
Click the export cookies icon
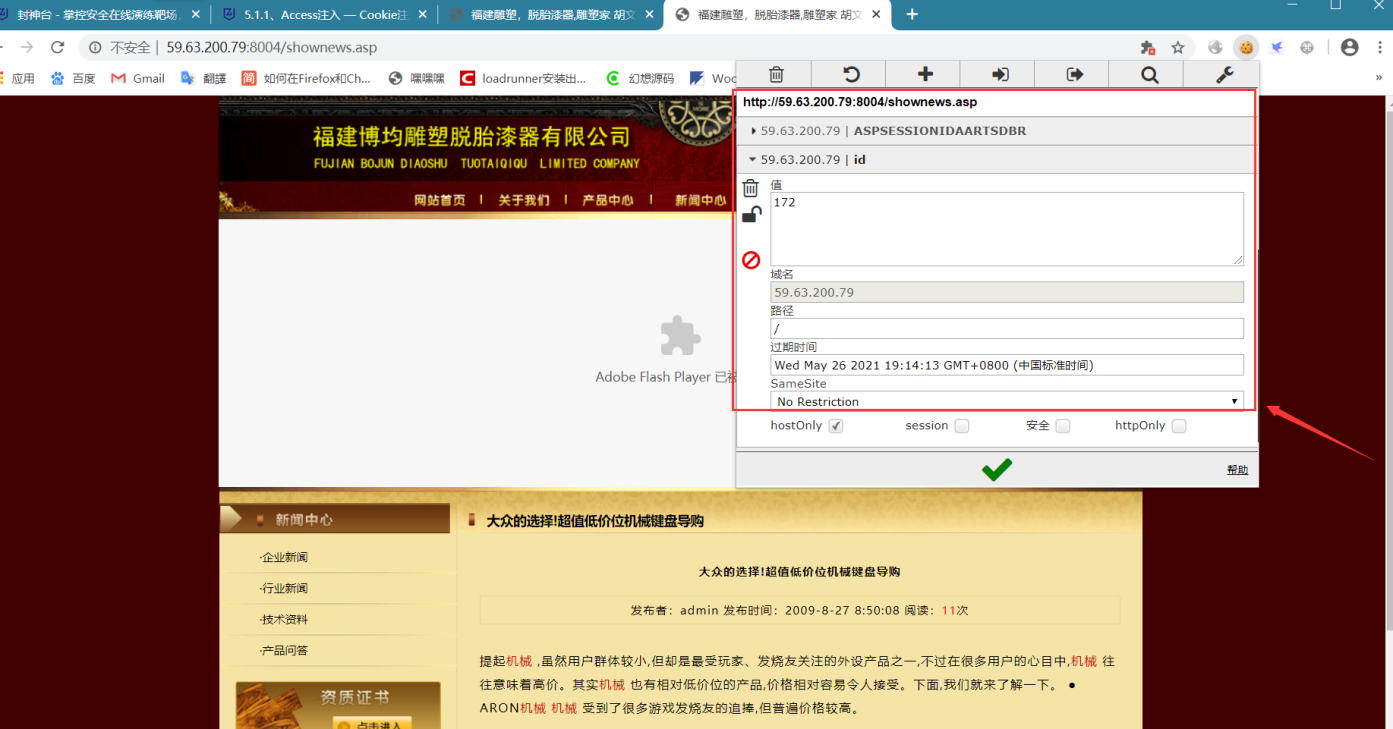(1075, 74)
